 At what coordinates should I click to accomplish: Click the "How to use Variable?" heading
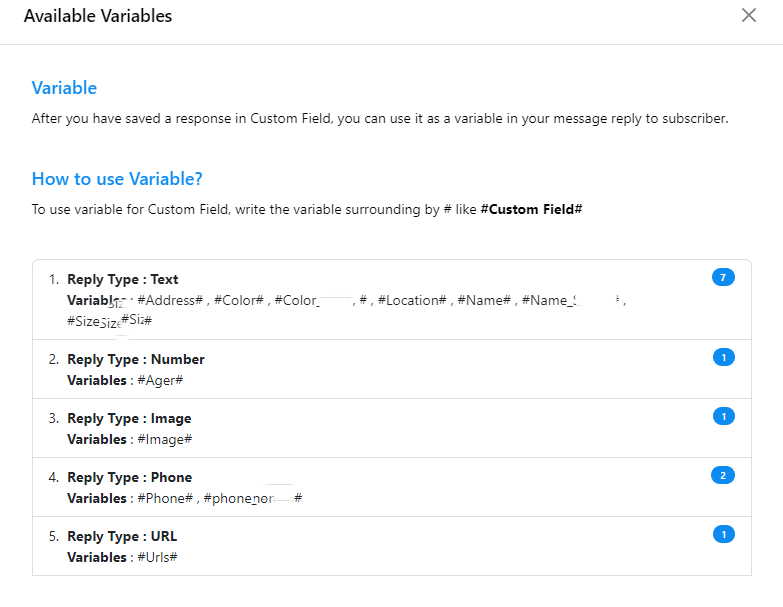point(117,179)
